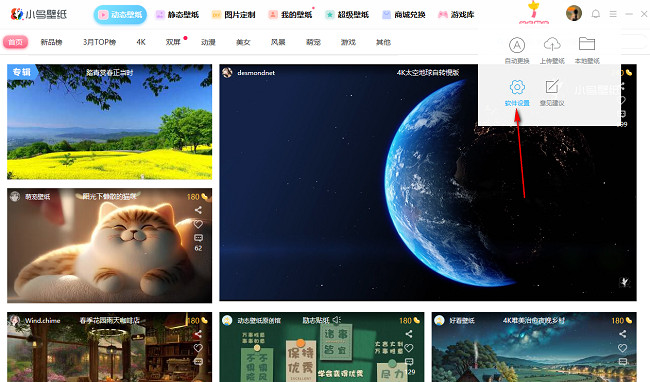The width and height of the screenshot is (650, 382).
Task: Click 动态壁纸原创馆 author avatar
Action: [x=227, y=320]
